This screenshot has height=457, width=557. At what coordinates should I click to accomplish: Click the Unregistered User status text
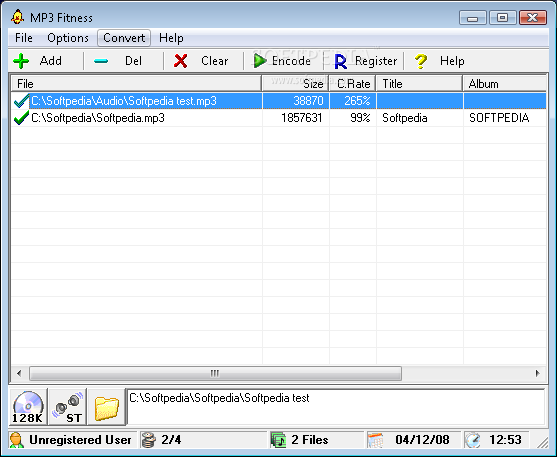(x=80, y=440)
